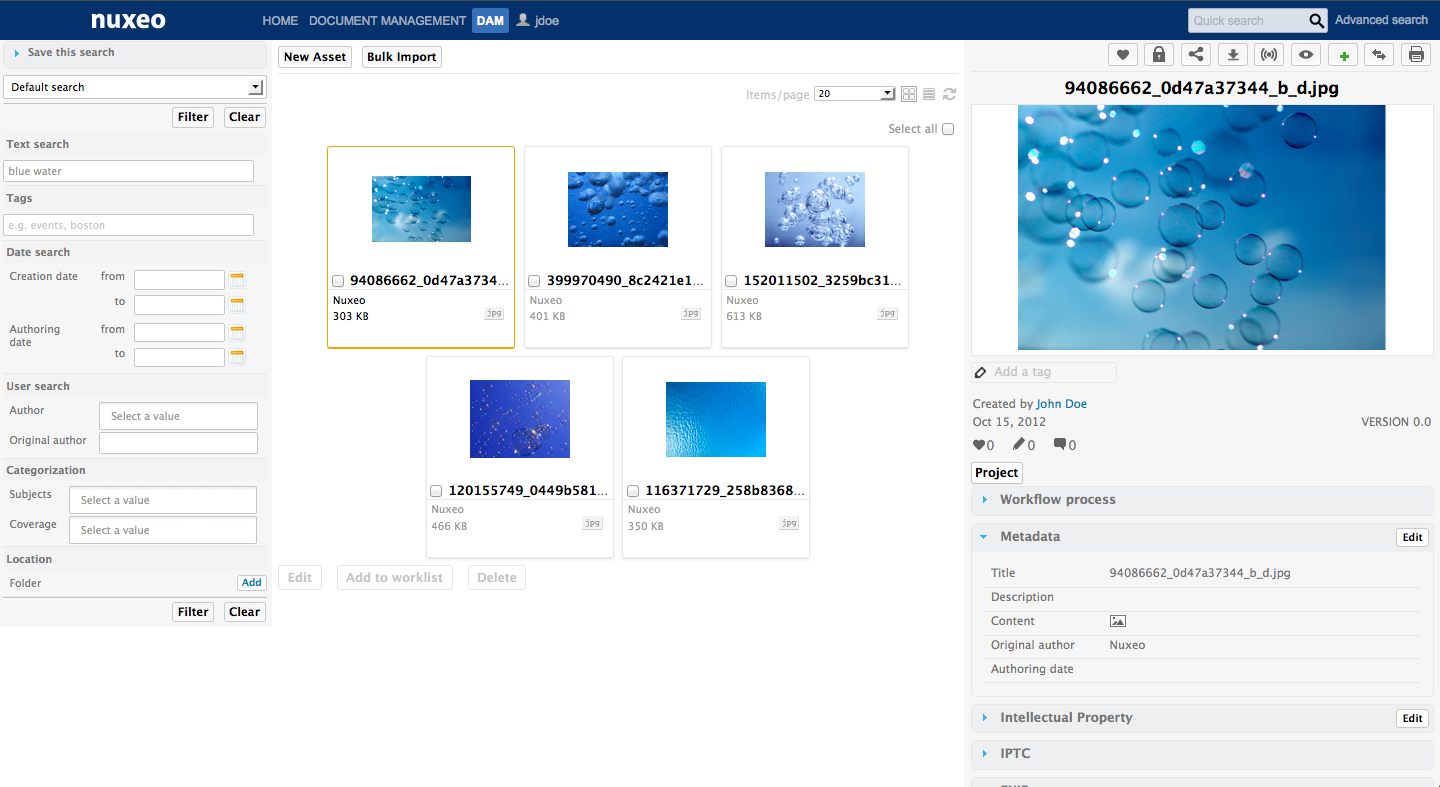Download the asset using download icon
Viewport: 1440px width, 787px height.
pyautogui.click(x=1233, y=55)
